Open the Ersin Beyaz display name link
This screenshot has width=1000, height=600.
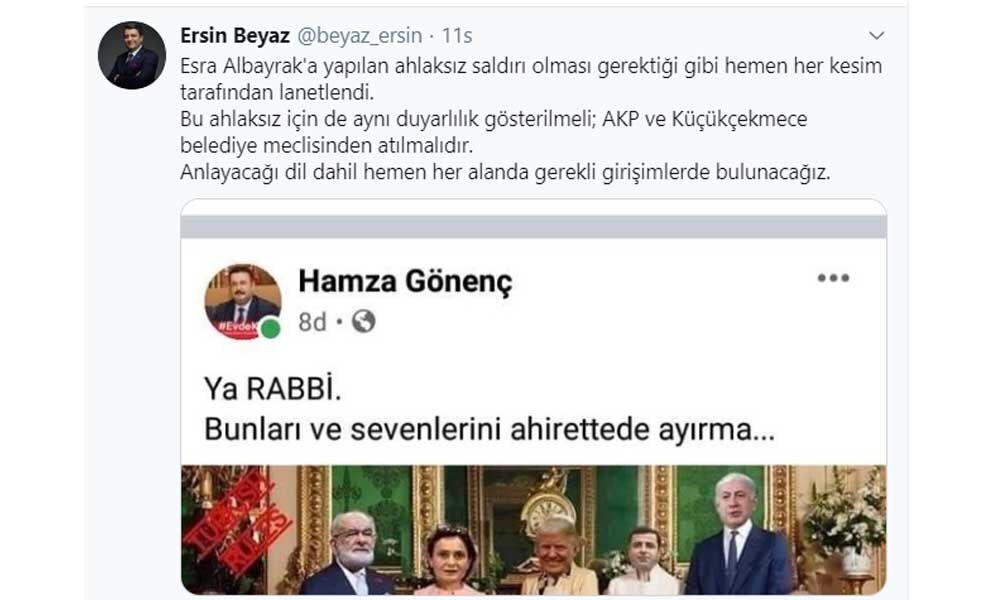(x=235, y=36)
